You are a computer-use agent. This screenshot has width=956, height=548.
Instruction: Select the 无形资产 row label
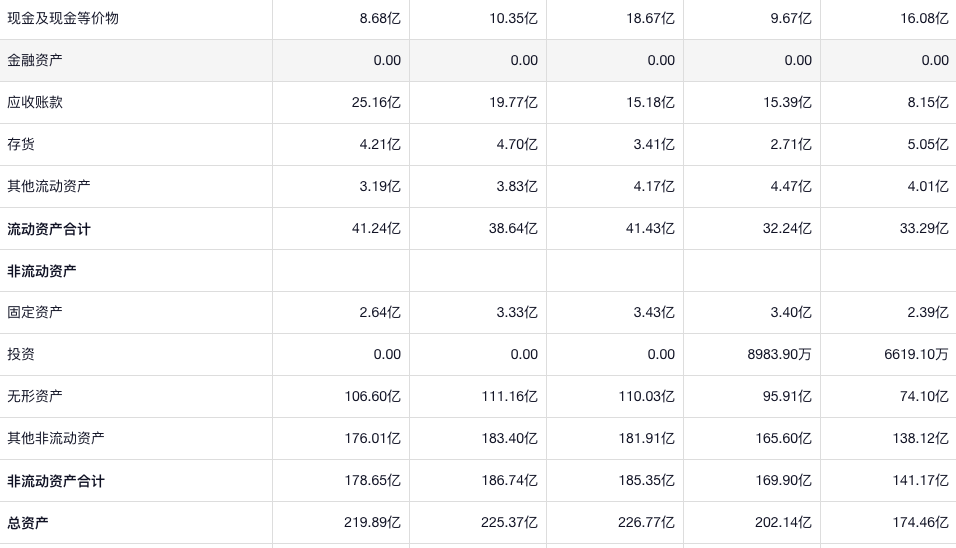click(35, 396)
